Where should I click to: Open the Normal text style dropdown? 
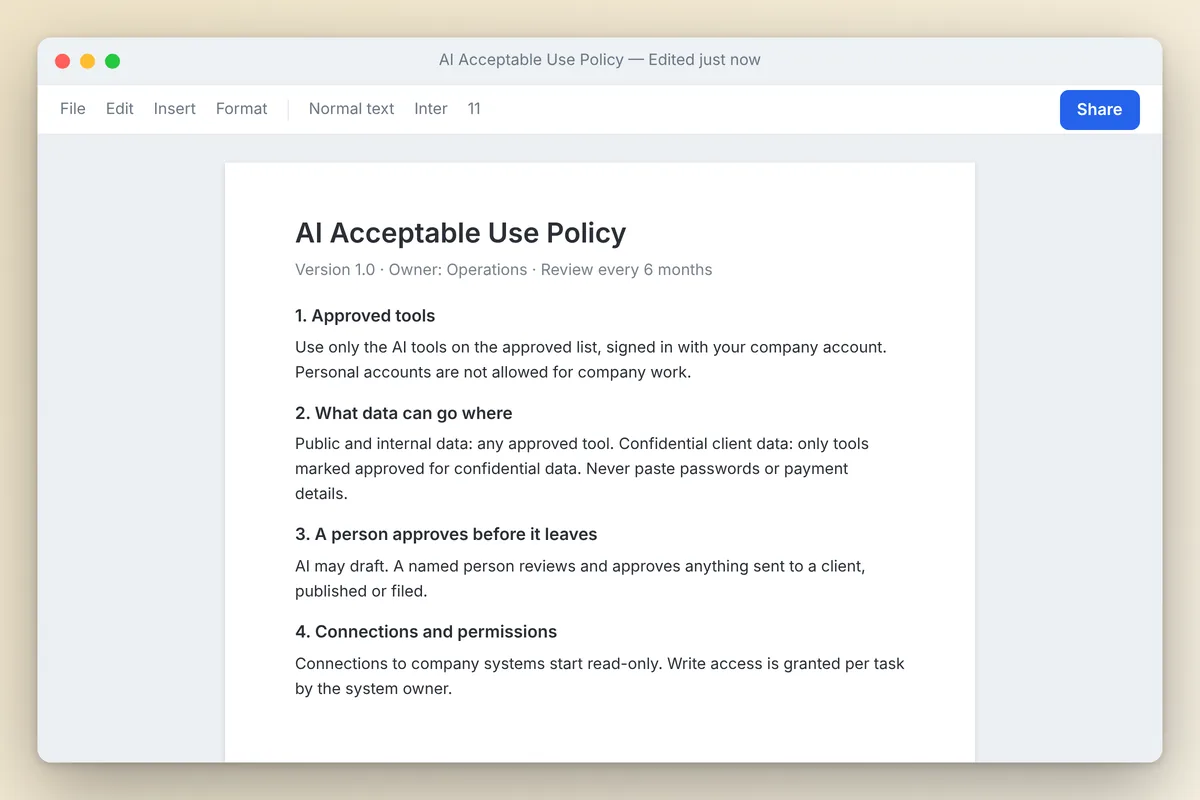pyautogui.click(x=352, y=109)
